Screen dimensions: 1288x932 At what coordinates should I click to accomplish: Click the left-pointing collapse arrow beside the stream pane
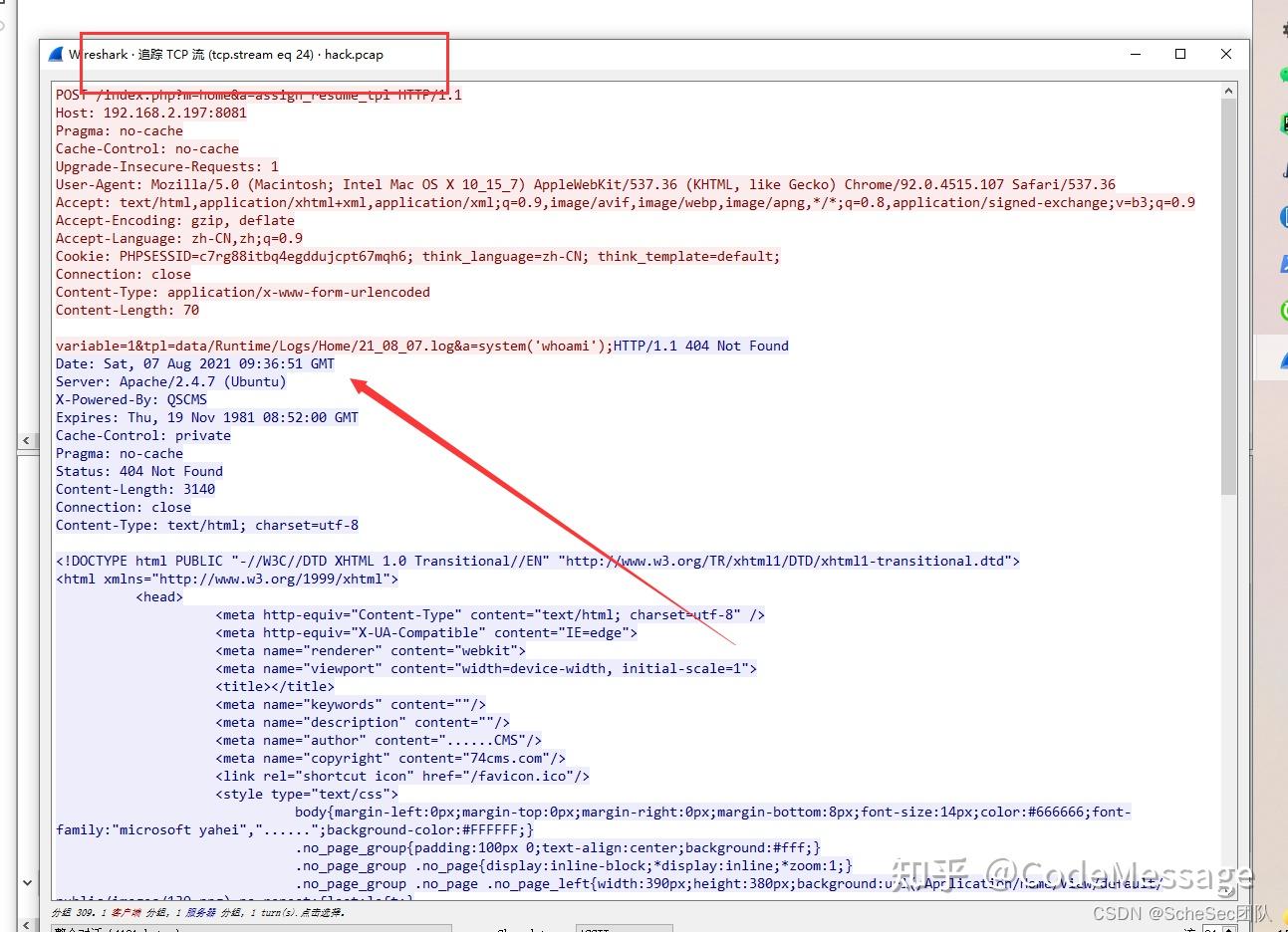click(x=26, y=439)
